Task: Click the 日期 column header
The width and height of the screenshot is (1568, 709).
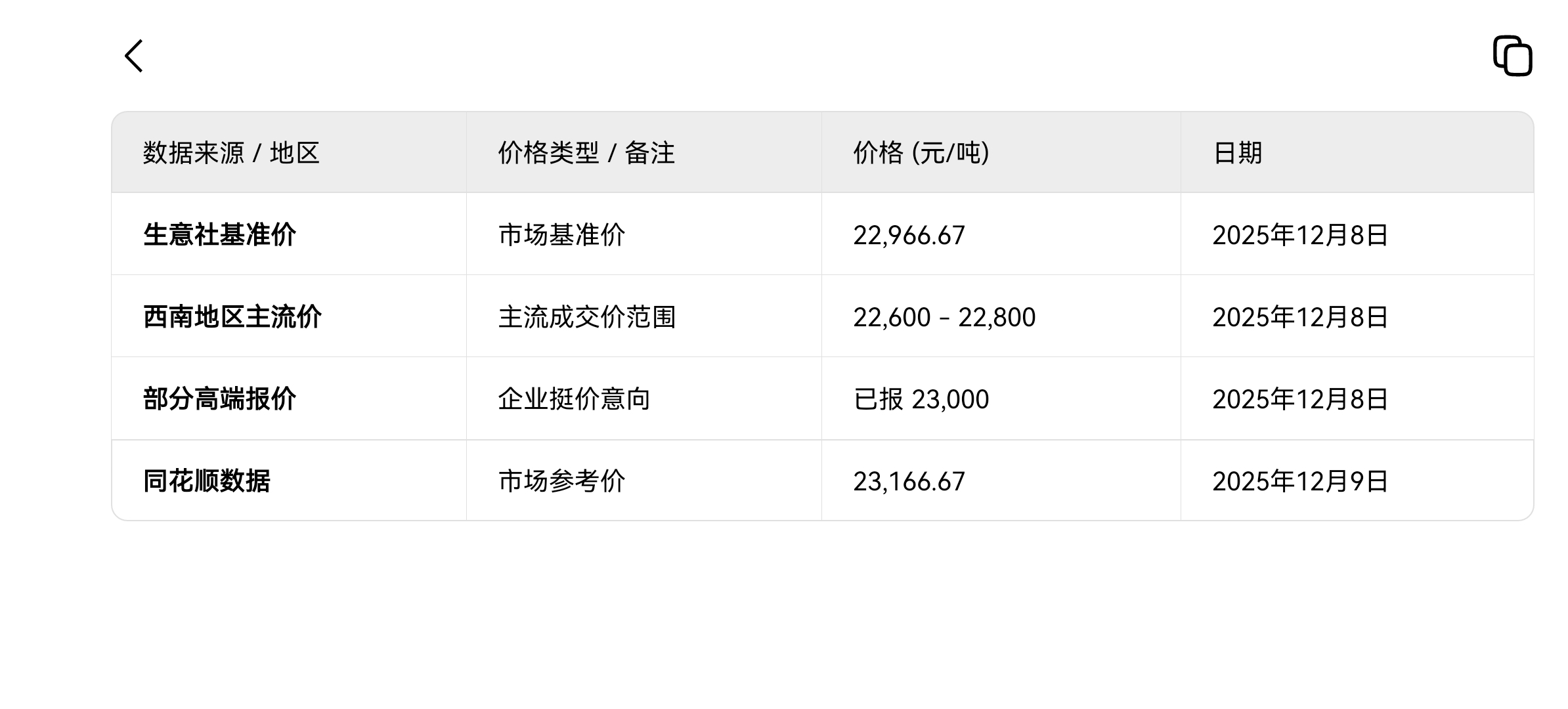Action: (1238, 153)
